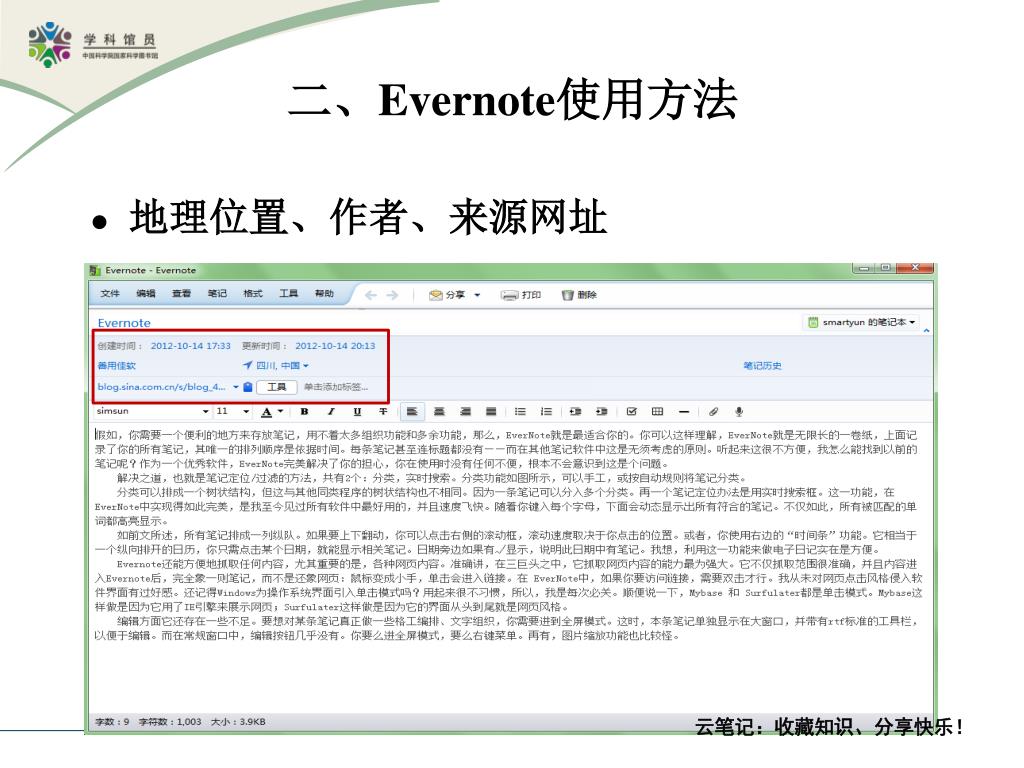This screenshot has width=1024, height=768.
Task: Click the tag icon beside the 工具 tag
Action: [248, 387]
